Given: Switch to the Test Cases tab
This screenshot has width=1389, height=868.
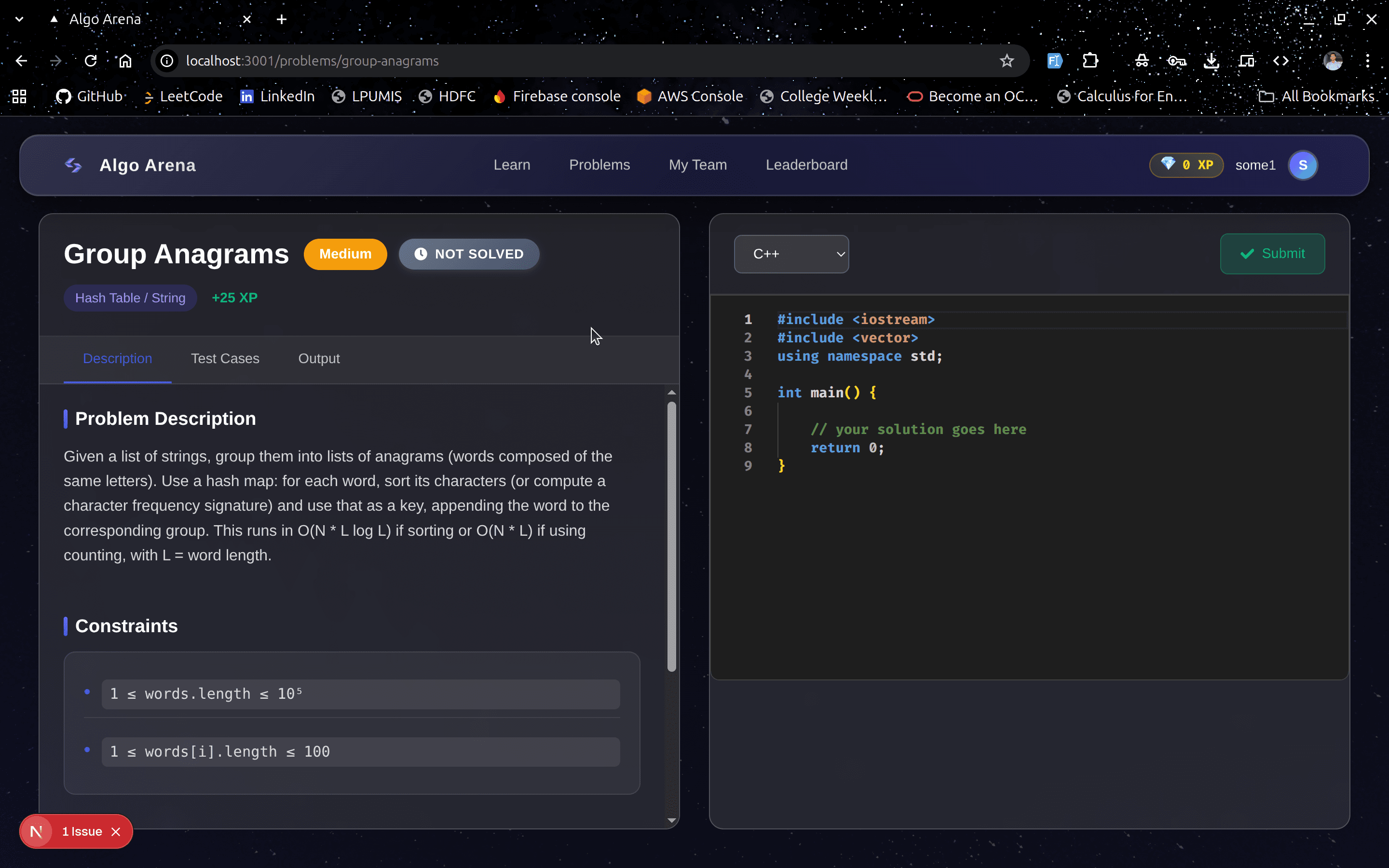Looking at the screenshot, I should pyautogui.click(x=225, y=358).
